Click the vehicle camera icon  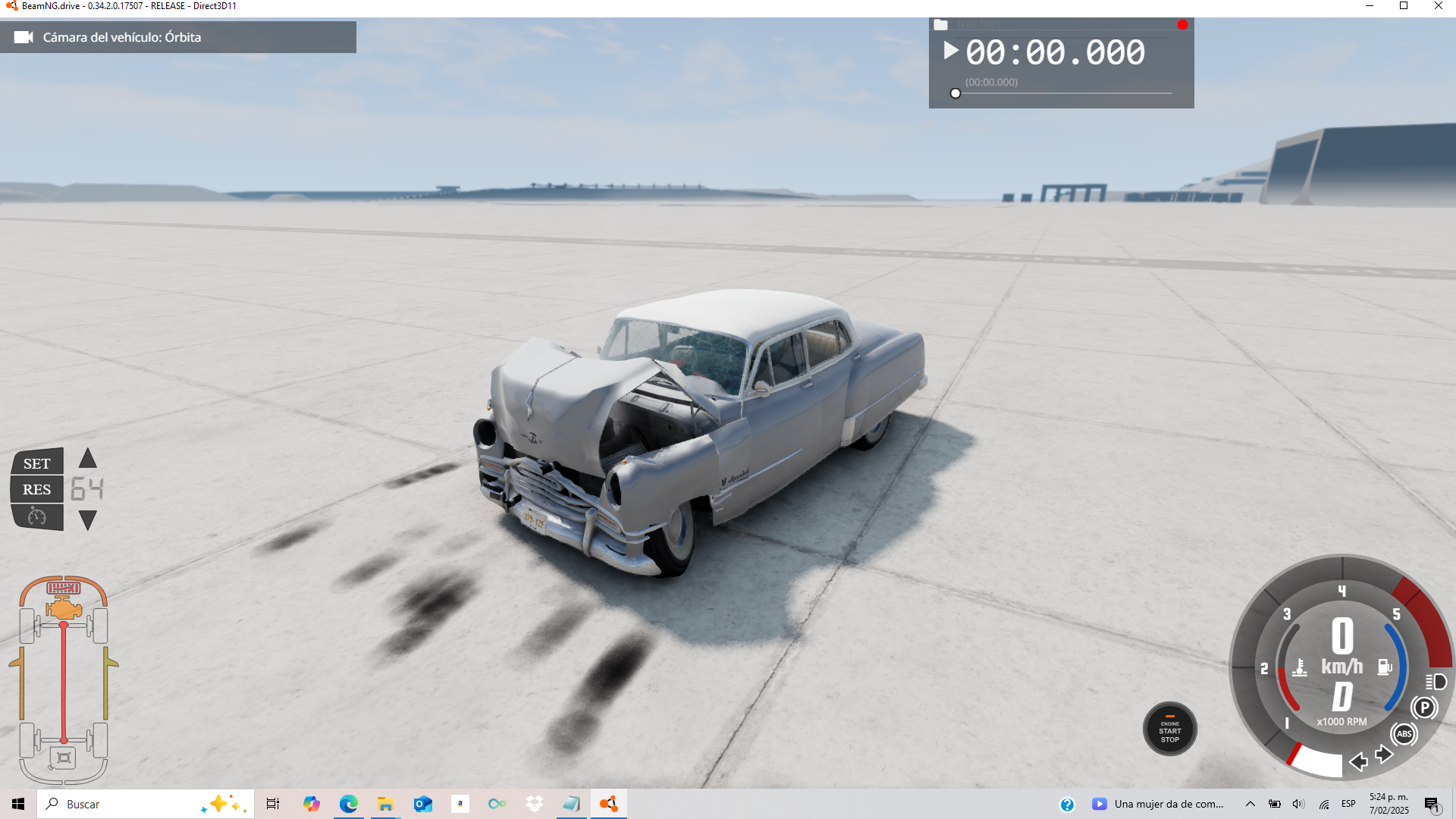point(24,37)
